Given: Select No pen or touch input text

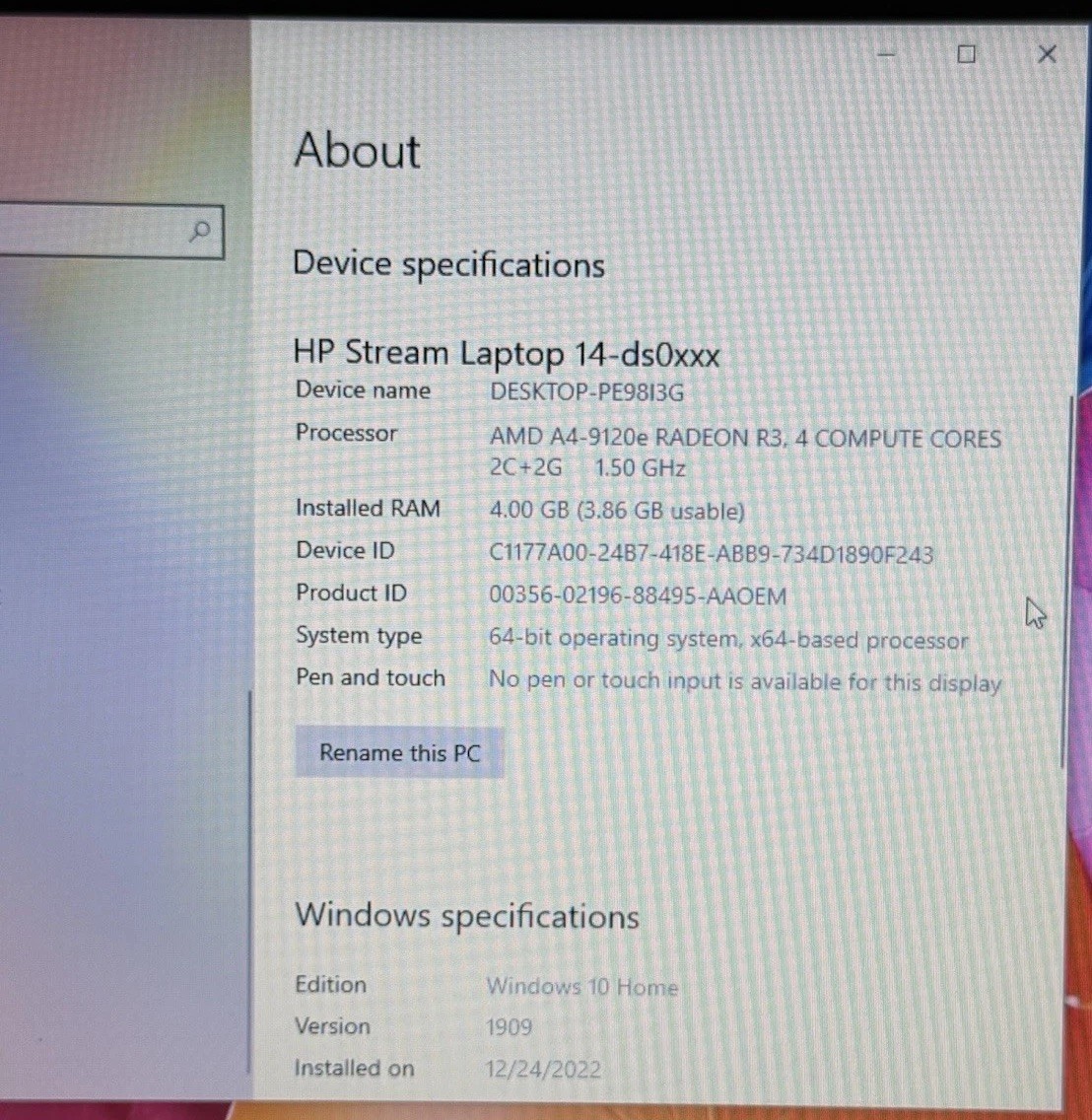Looking at the screenshot, I should (x=745, y=681).
